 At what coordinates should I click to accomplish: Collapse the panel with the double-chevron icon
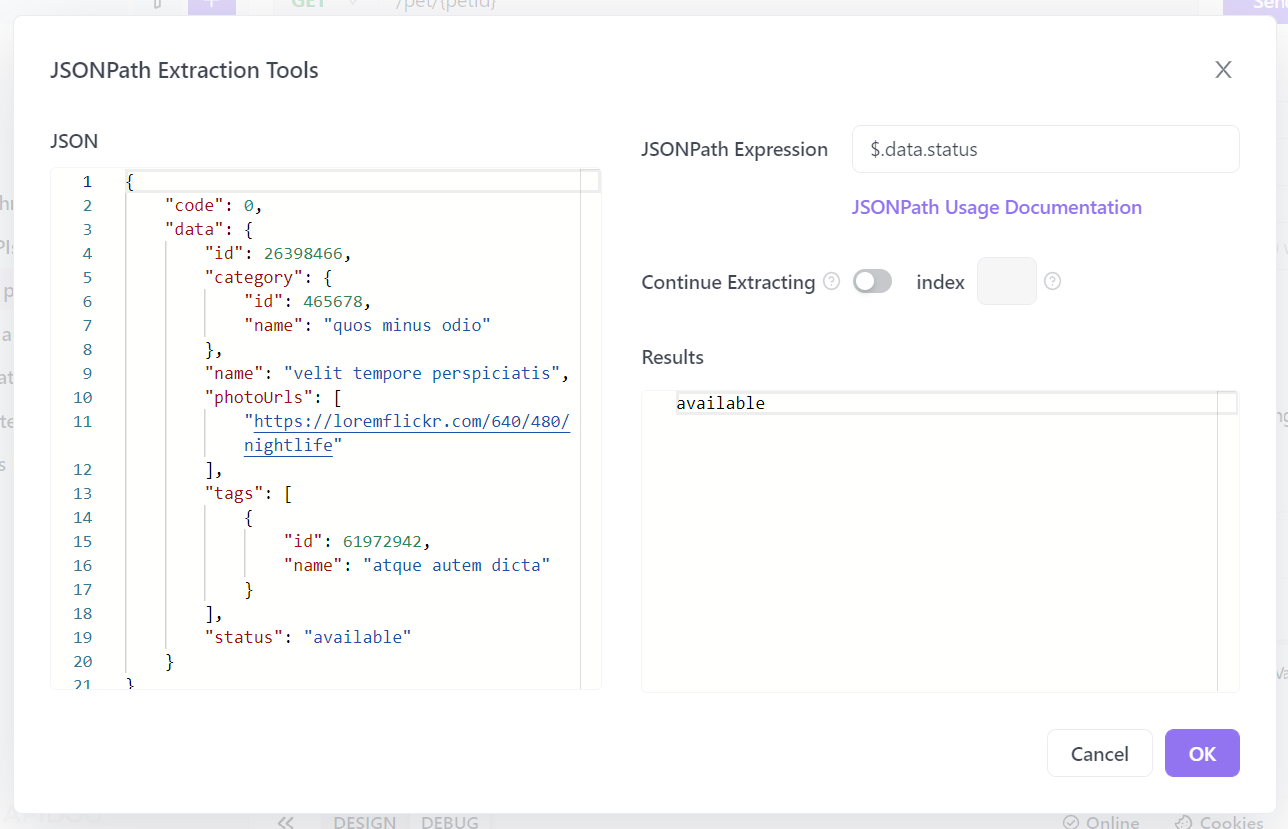(x=286, y=822)
